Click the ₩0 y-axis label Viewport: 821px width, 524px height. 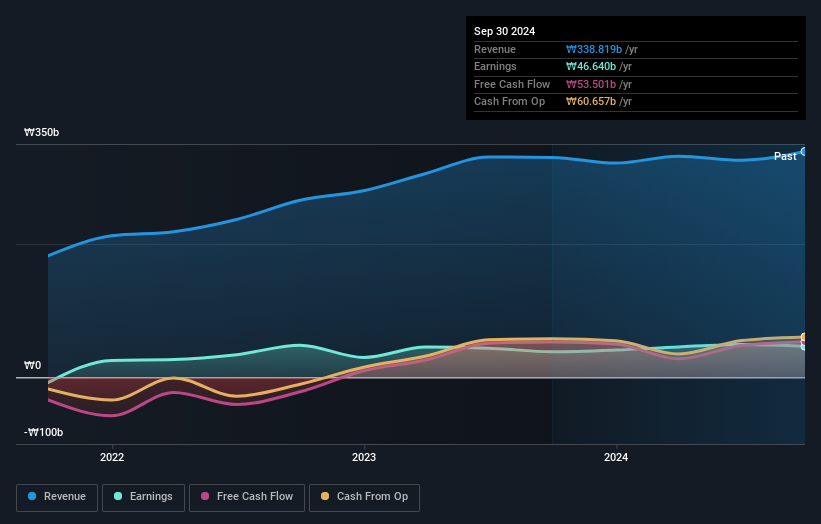[x=32, y=365]
